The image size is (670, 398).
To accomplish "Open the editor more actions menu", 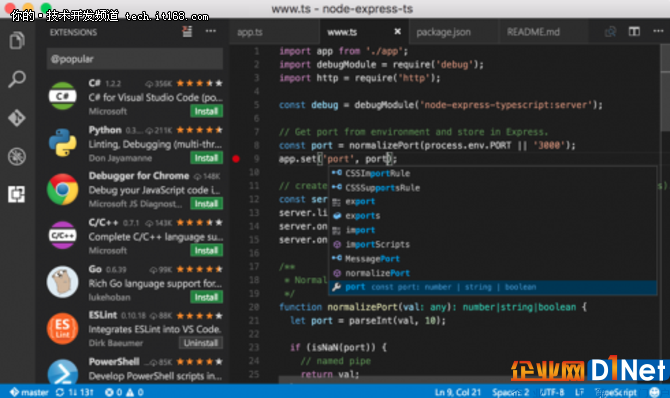I will (658, 31).
